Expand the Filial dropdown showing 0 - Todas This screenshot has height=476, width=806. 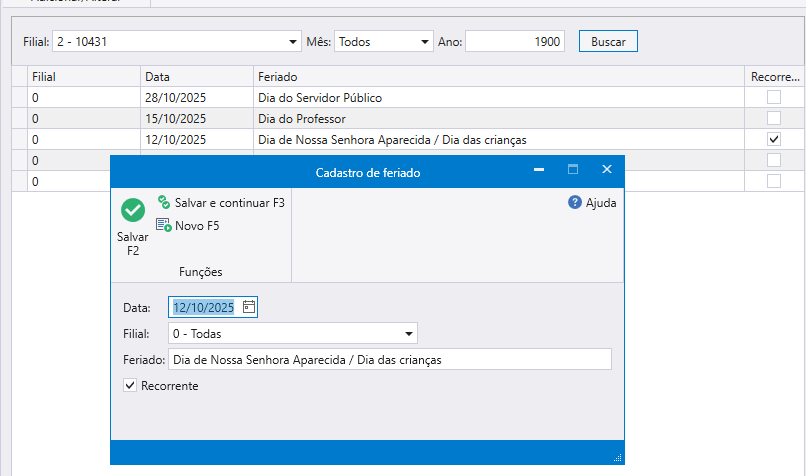409,334
